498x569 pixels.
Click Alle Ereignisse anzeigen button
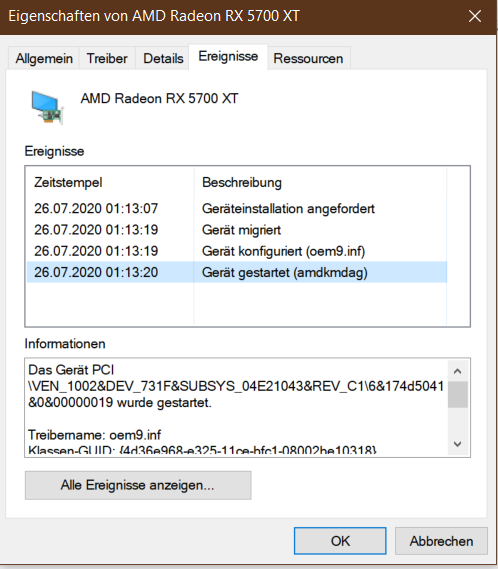coord(138,485)
